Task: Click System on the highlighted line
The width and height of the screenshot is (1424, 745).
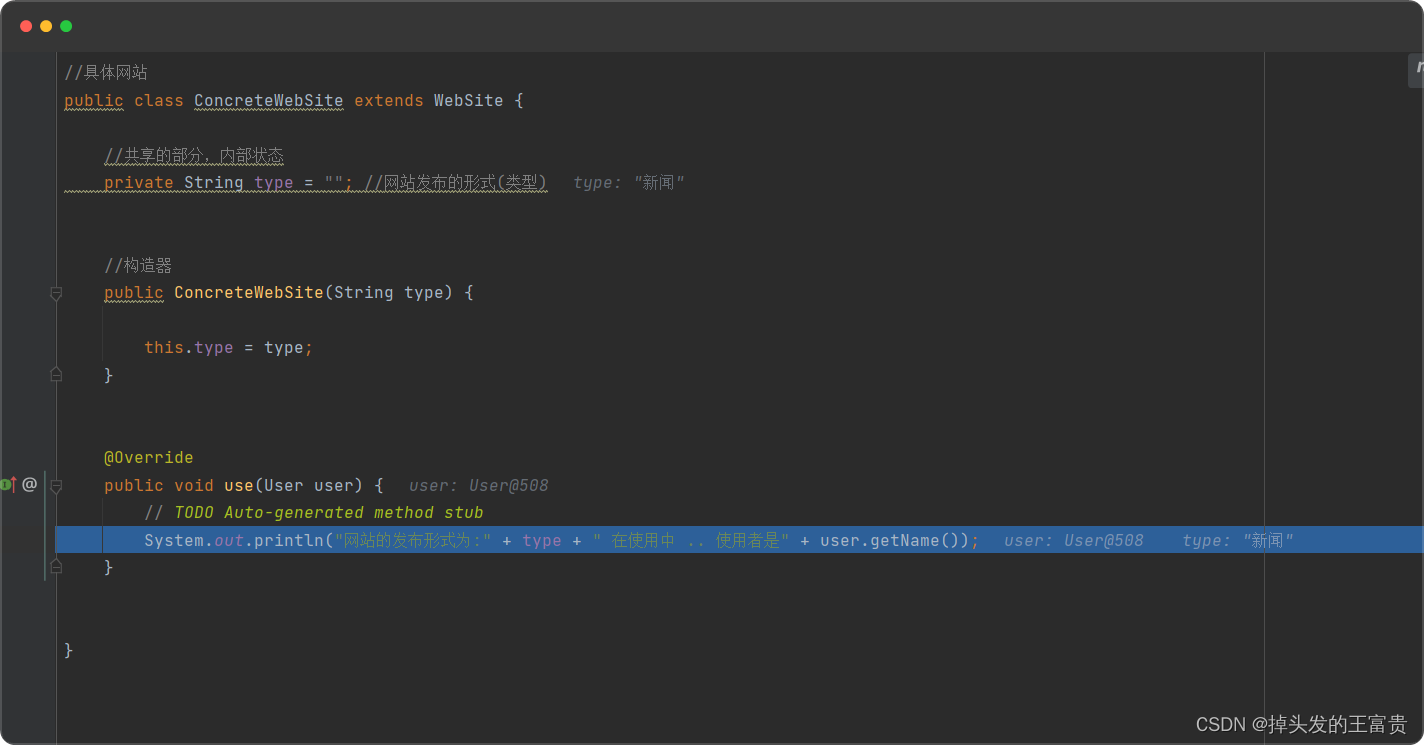Action: [174, 540]
